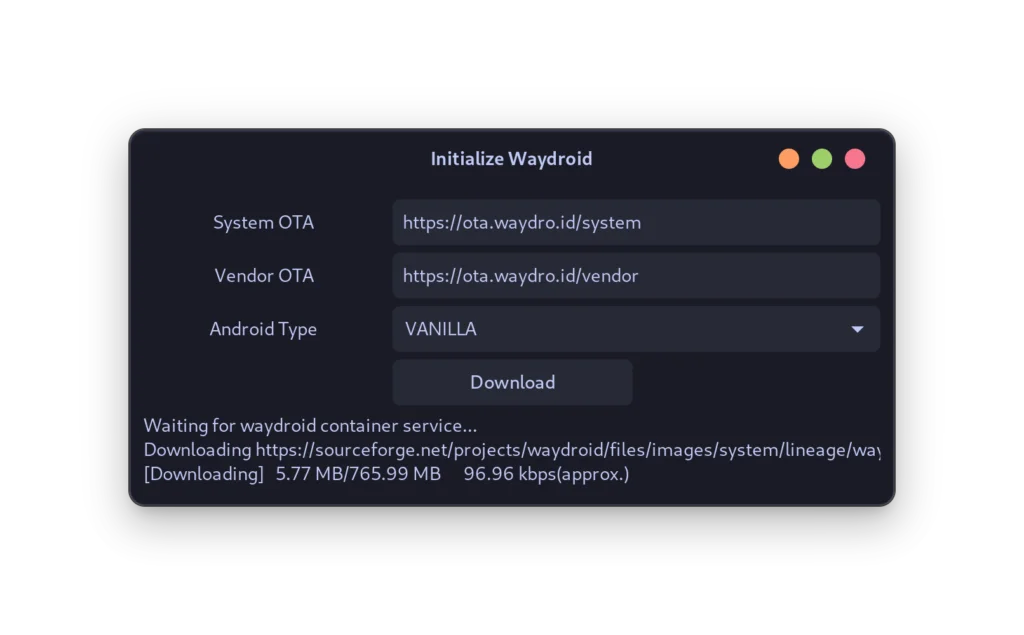The image size is (1024, 635).
Task: Click the orange window control circle
Action: point(789,158)
